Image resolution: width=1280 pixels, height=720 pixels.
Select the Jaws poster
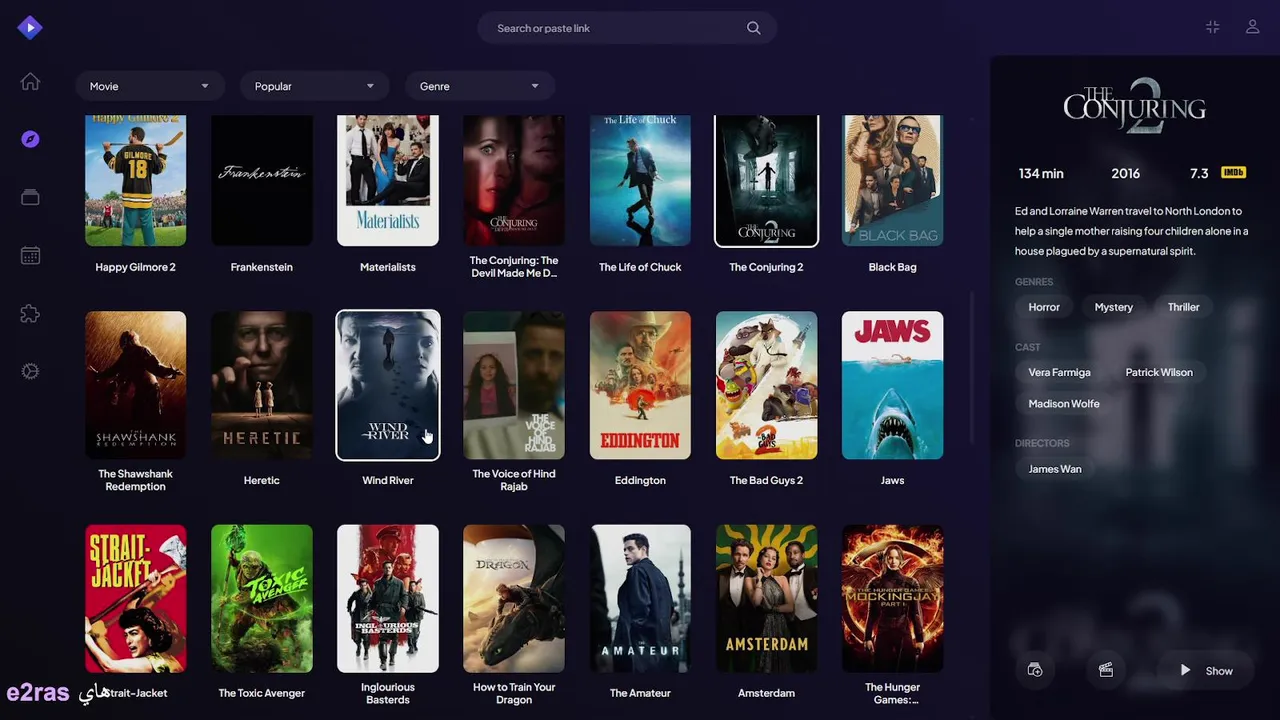tap(892, 385)
